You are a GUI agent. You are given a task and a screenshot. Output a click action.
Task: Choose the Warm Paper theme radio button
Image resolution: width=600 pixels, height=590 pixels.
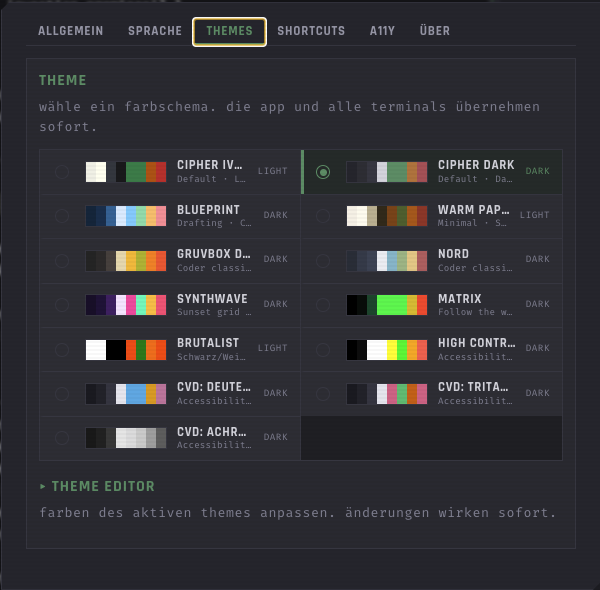(x=323, y=216)
